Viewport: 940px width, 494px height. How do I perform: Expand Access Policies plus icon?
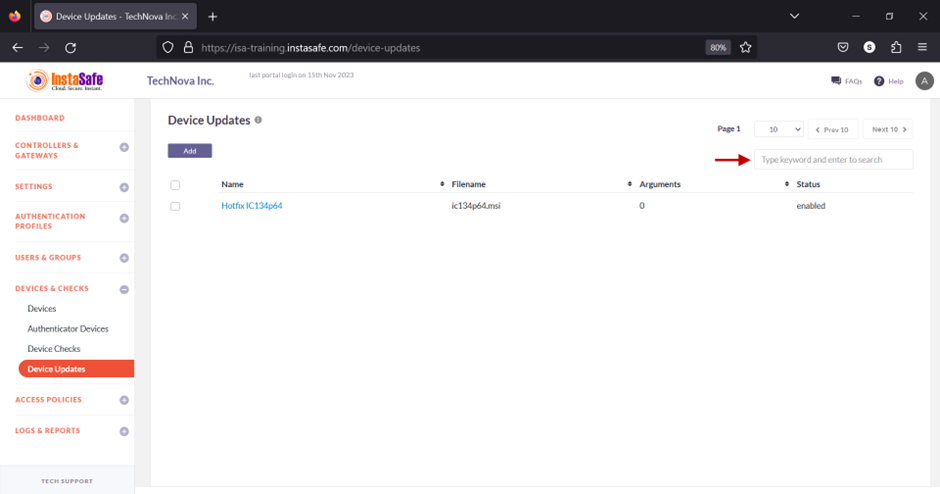click(124, 400)
